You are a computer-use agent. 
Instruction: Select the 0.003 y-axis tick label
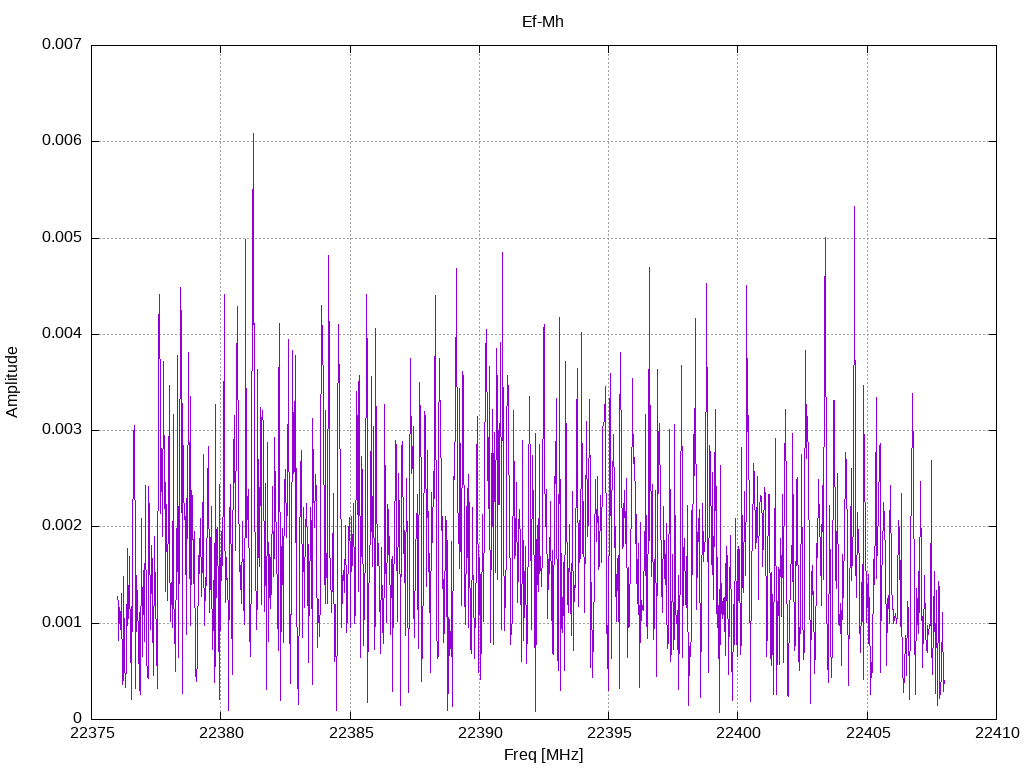61,430
